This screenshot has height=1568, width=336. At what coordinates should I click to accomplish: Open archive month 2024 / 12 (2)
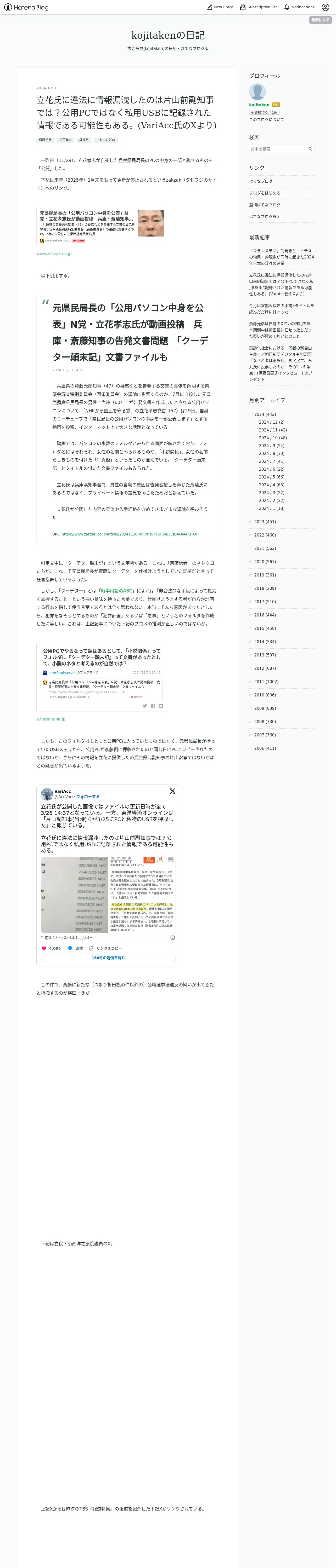(271, 422)
